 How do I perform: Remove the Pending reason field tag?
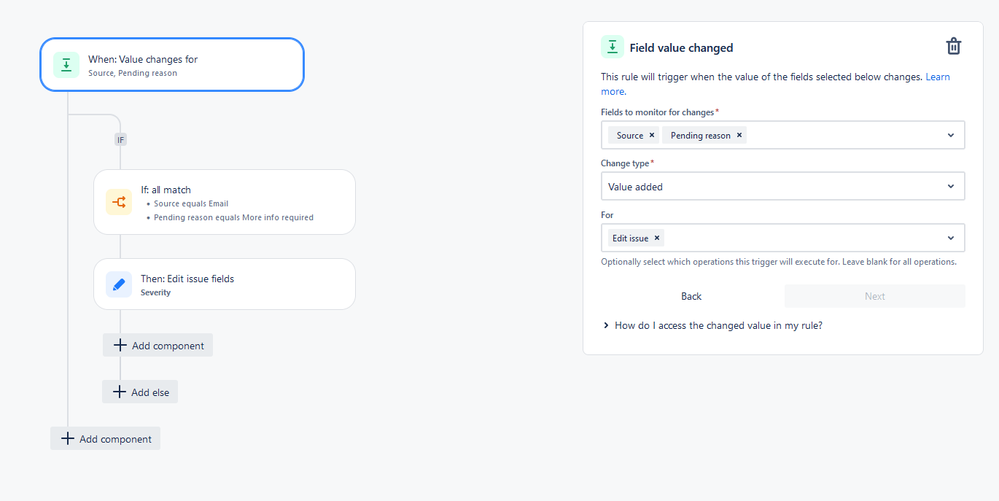click(739, 135)
